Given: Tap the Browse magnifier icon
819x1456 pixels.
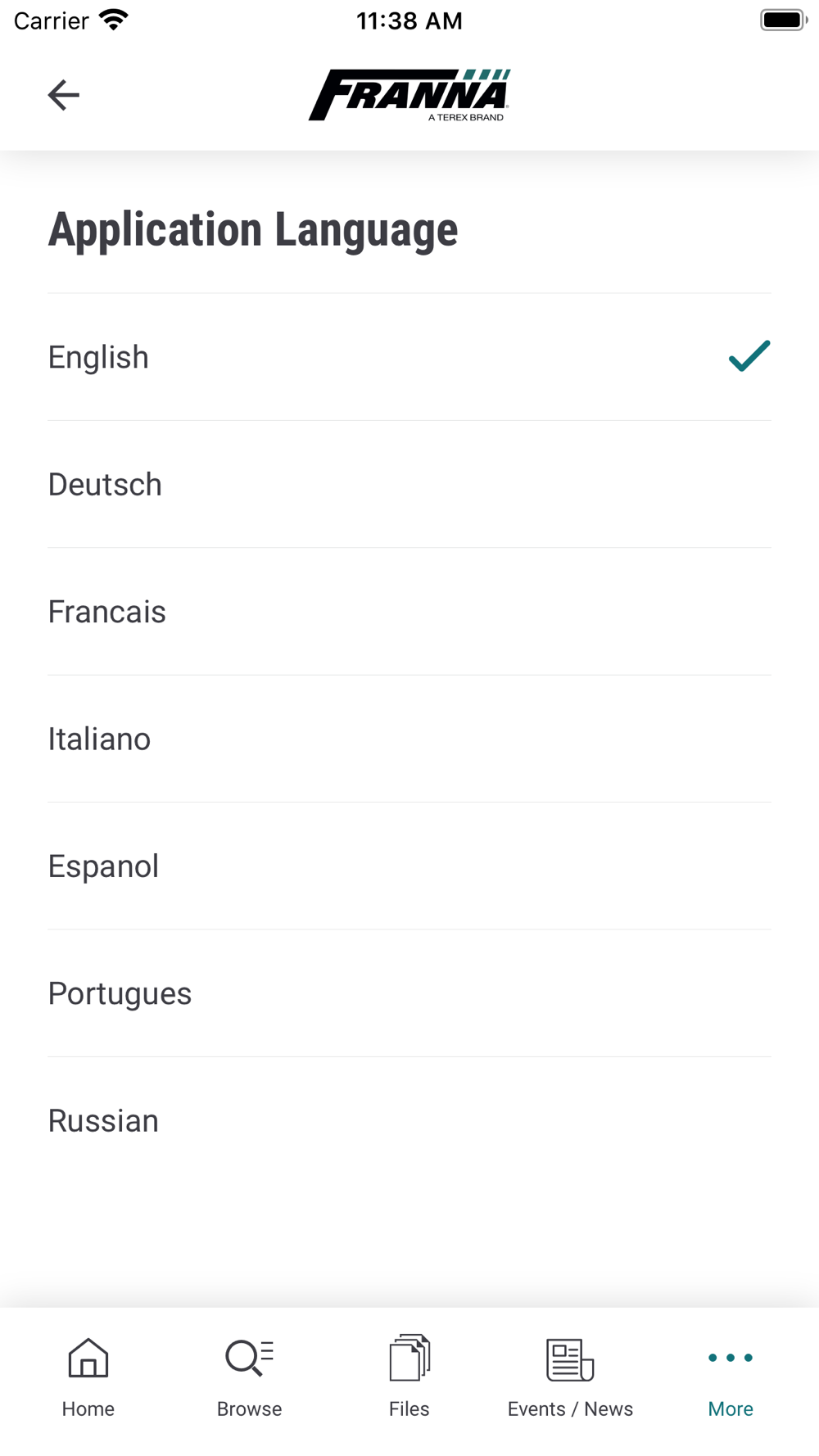Looking at the screenshot, I should click(249, 1357).
